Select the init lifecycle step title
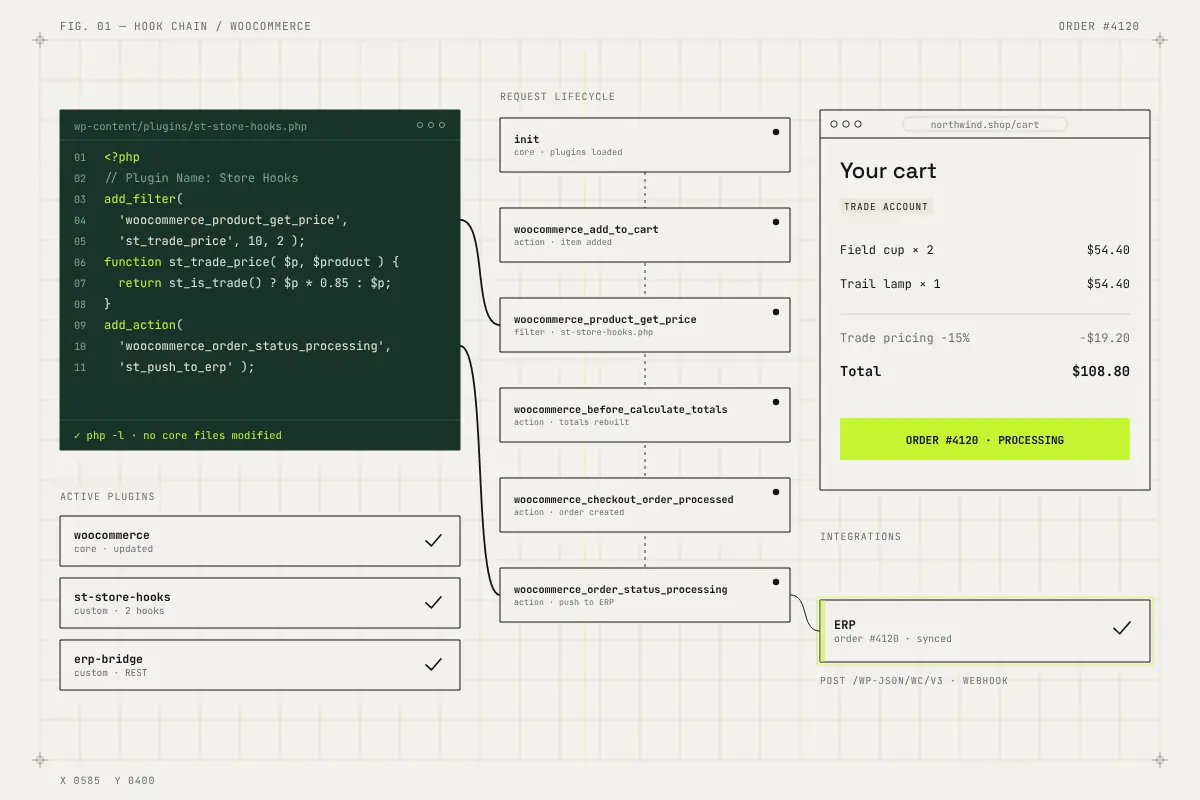This screenshot has height=800, width=1200. pos(526,139)
